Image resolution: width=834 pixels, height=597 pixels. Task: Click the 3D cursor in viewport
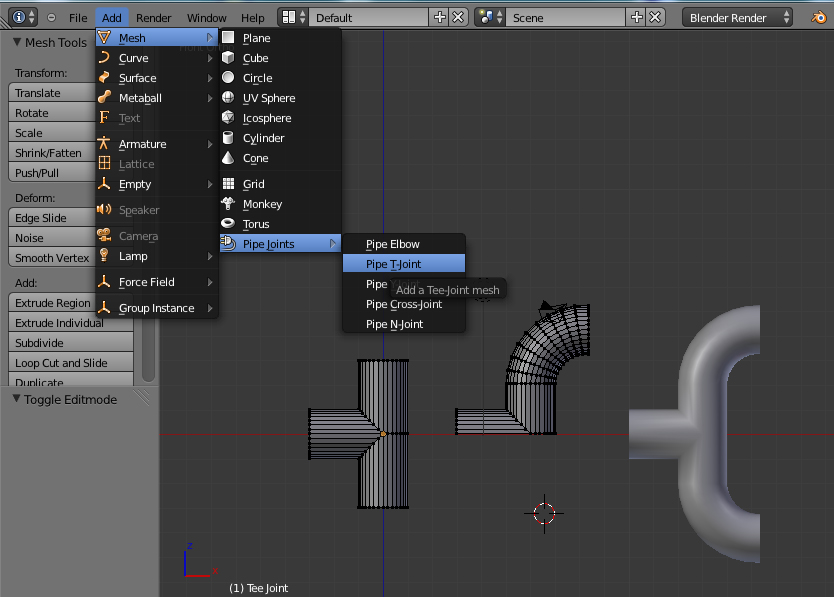point(544,513)
